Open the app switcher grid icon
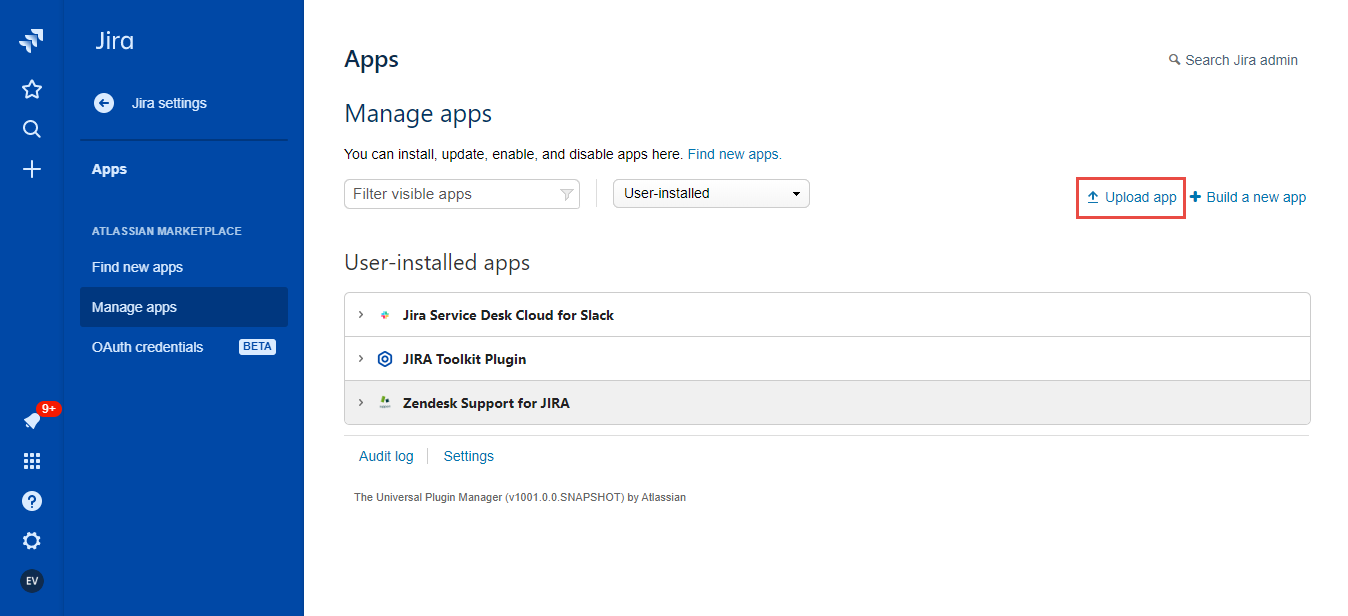1348x616 pixels. click(x=32, y=461)
